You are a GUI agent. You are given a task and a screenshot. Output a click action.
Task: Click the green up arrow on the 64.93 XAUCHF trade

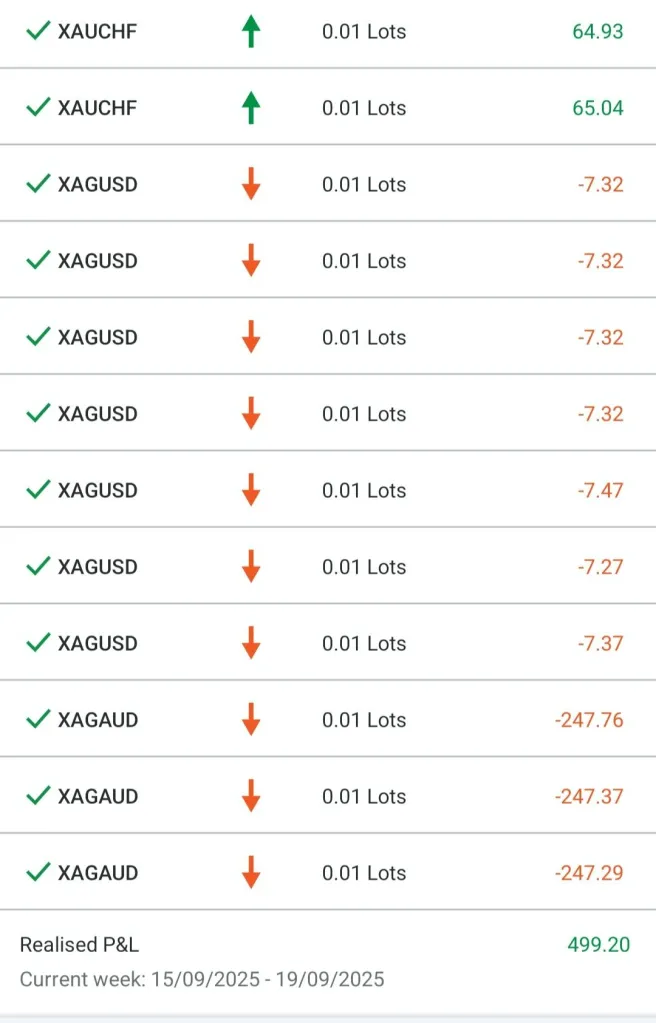pyautogui.click(x=251, y=32)
